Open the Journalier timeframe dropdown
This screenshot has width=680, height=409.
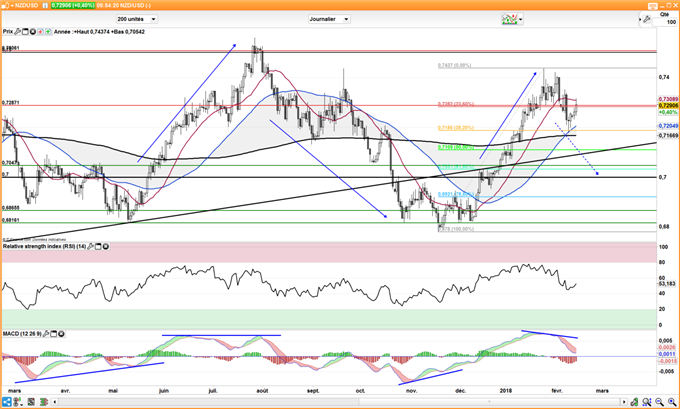tap(329, 19)
